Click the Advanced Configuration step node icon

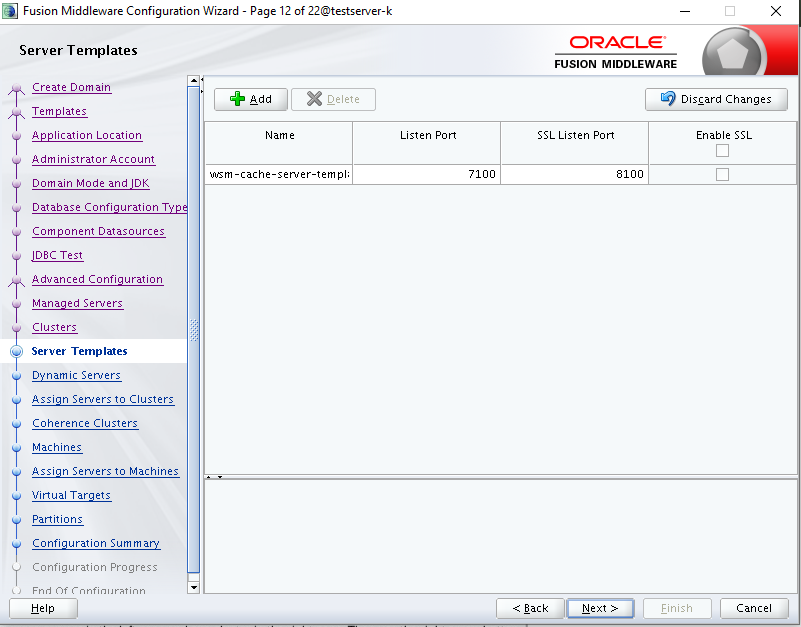(x=16, y=281)
